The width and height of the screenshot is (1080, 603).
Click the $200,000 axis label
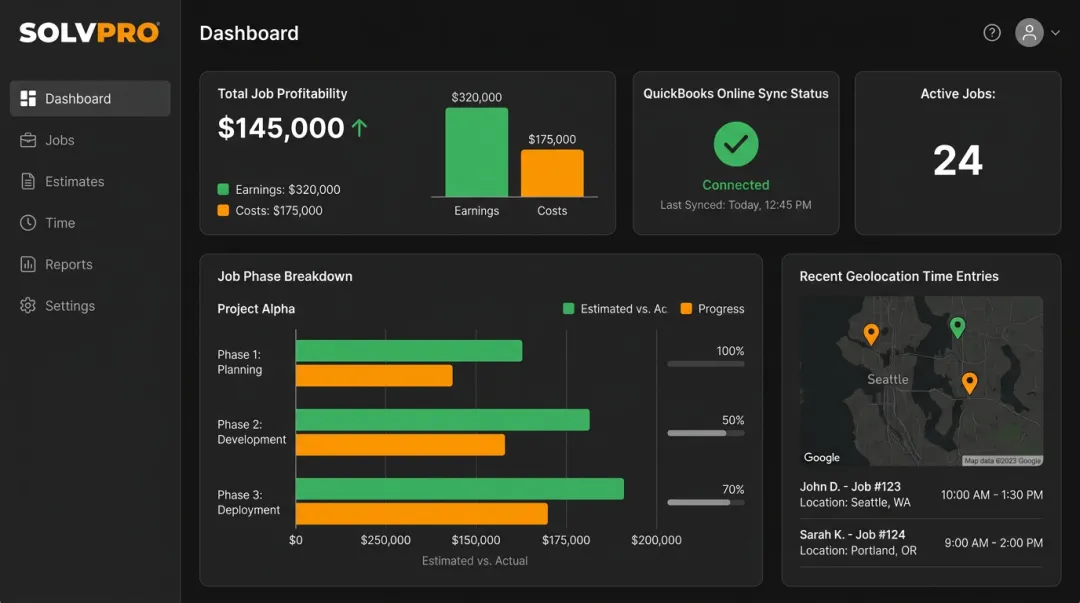tap(656, 540)
